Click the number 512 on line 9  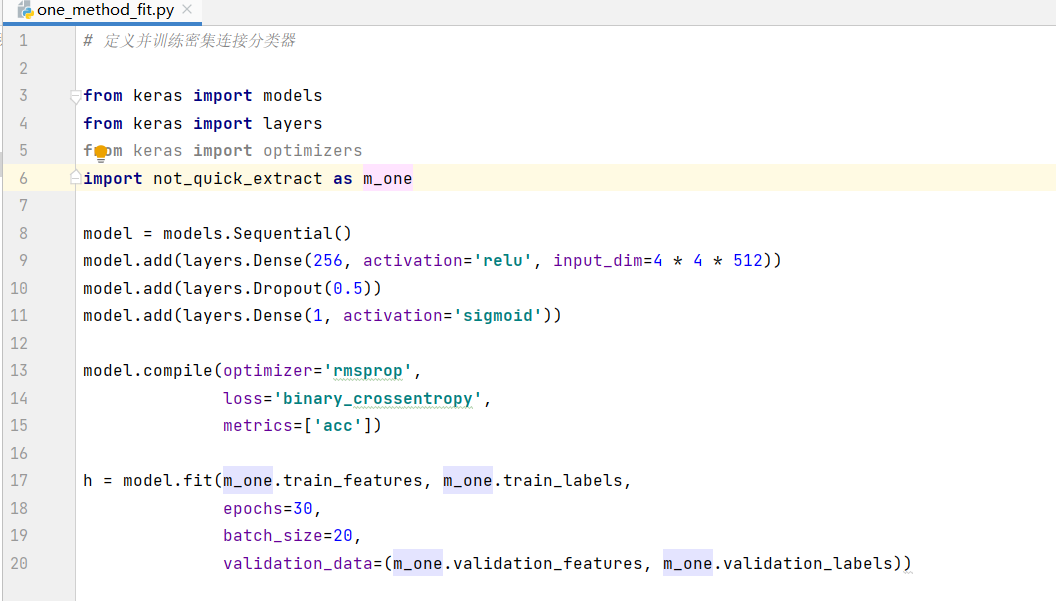pos(748,261)
